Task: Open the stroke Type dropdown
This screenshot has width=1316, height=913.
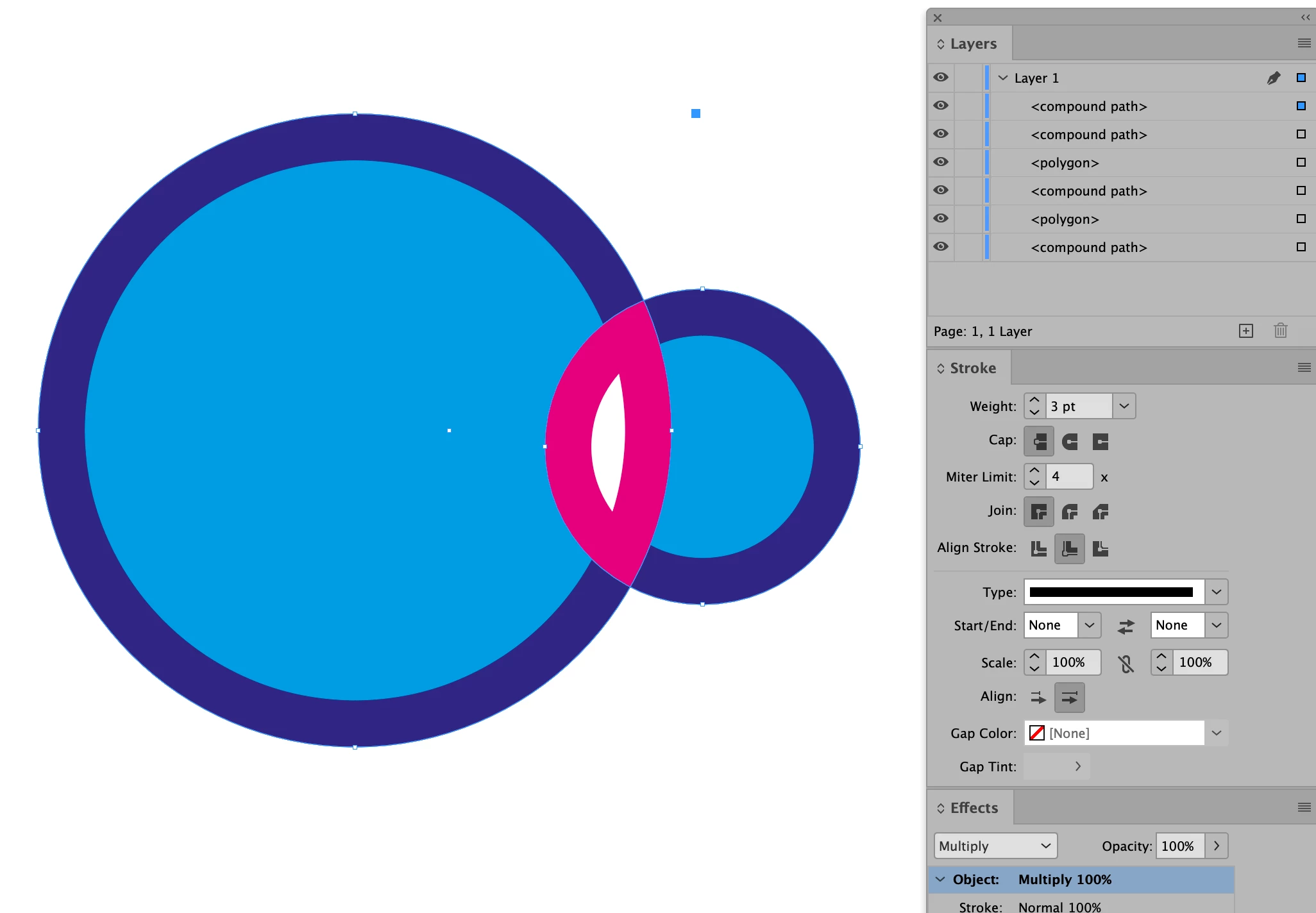Action: [1216, 592]
